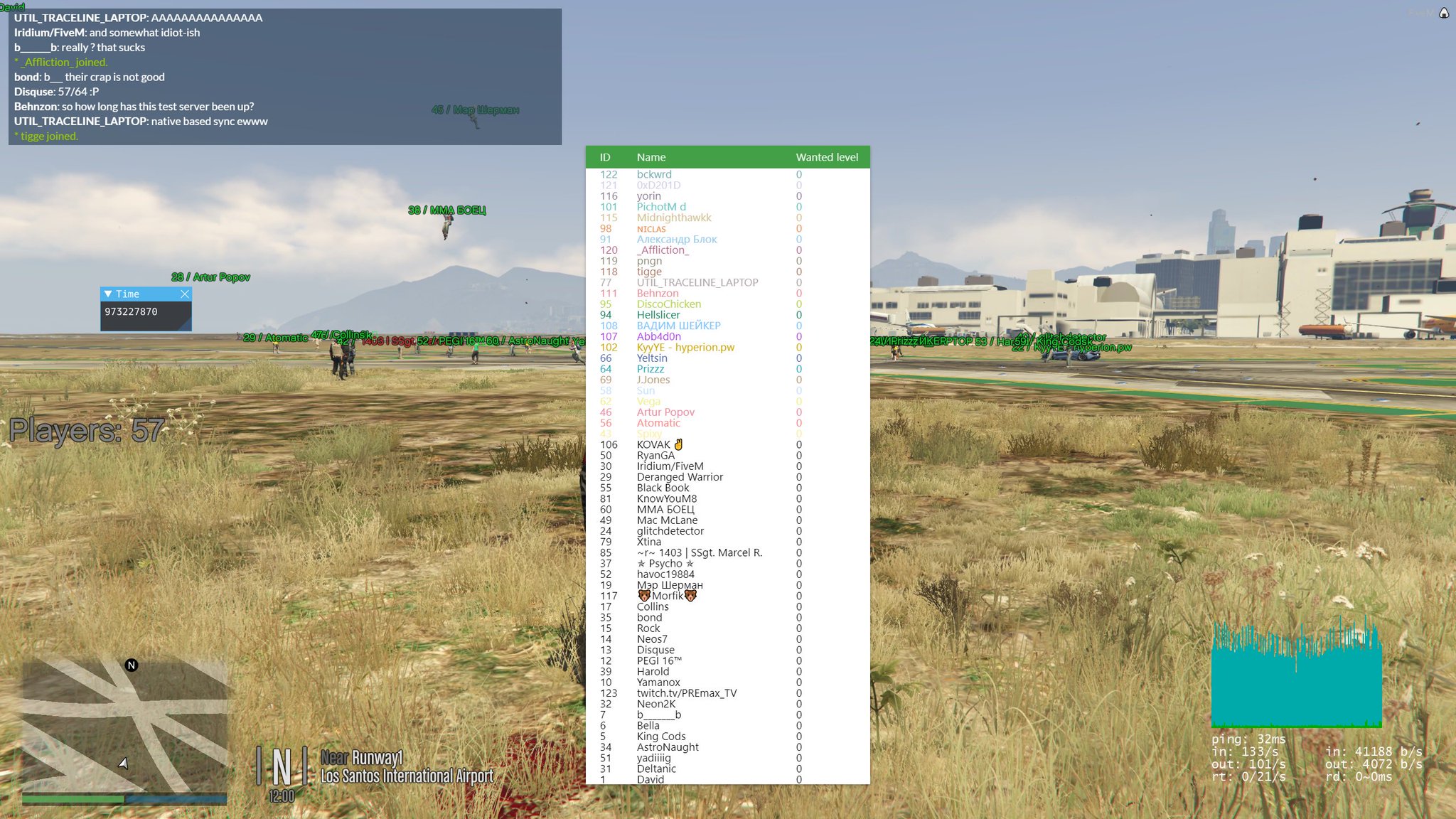Select the Name header of the player list

point(651,157)
